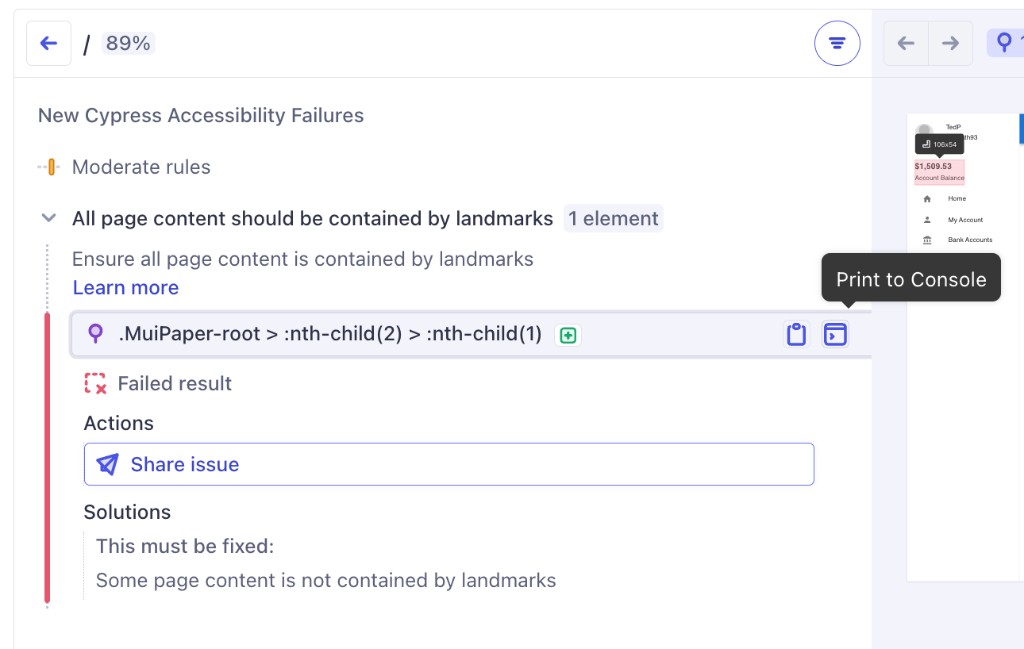Screen dimensions: 1024x649
Task: Click the 1 element badge
Action: 613,218
